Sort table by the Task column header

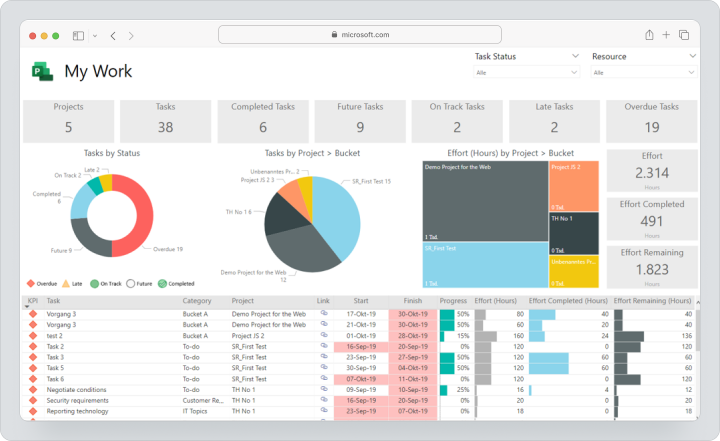53,300
